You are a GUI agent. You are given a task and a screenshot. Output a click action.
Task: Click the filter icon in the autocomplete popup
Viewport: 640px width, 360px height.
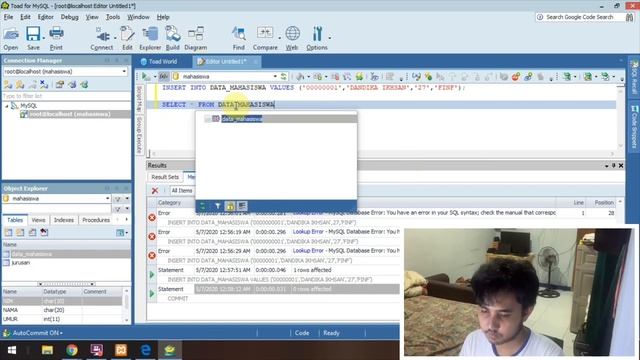click(217, 206)
